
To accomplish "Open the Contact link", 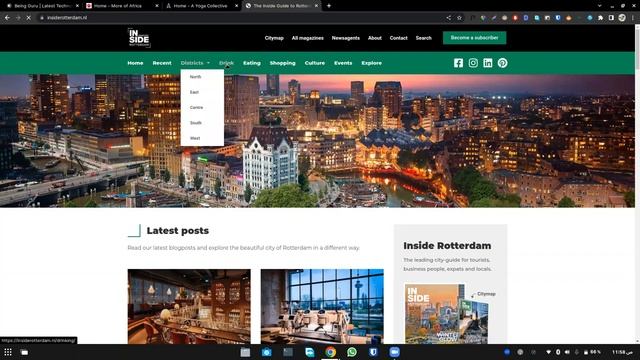I will [398, 38].
